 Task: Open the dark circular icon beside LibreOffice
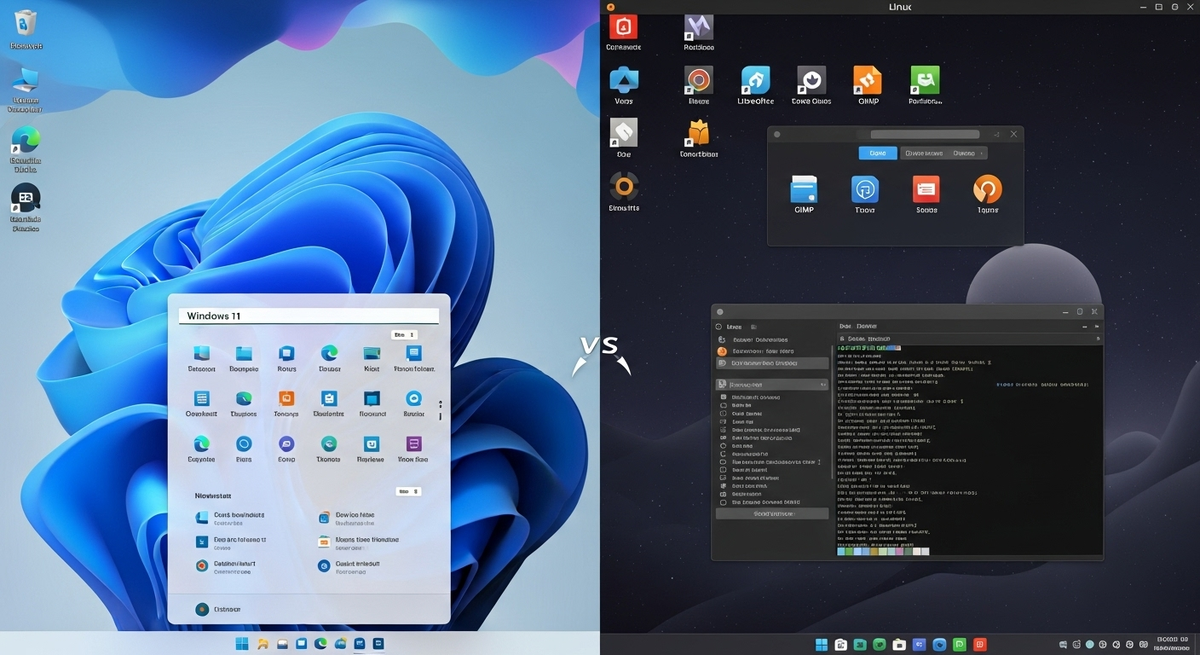point(811,80)
